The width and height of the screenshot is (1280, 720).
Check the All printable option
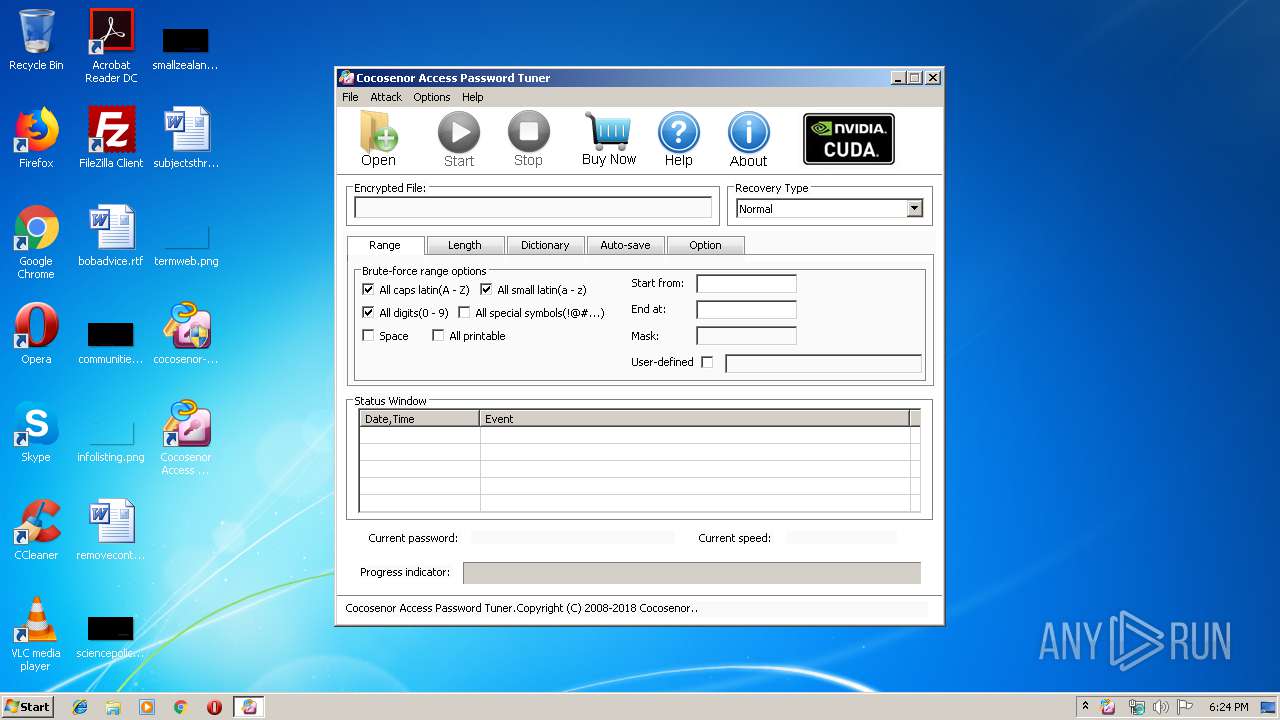pyautogui.click(x=438, y=336)
